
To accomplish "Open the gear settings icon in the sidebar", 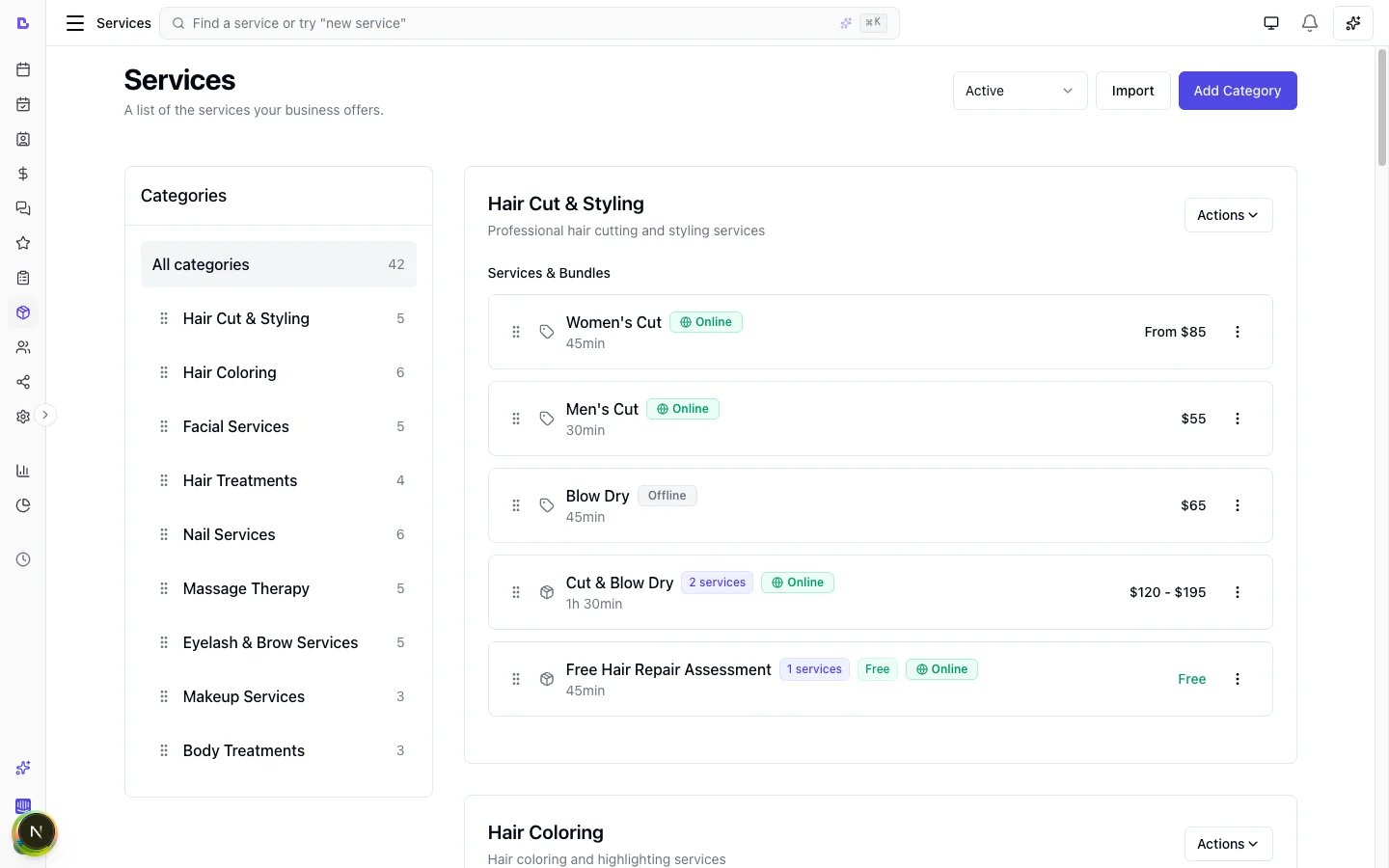I will [23, 417].
